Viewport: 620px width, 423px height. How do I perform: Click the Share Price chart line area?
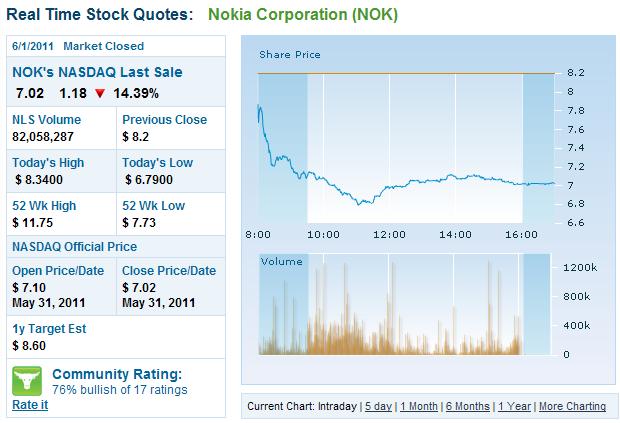tap(400, 185)
